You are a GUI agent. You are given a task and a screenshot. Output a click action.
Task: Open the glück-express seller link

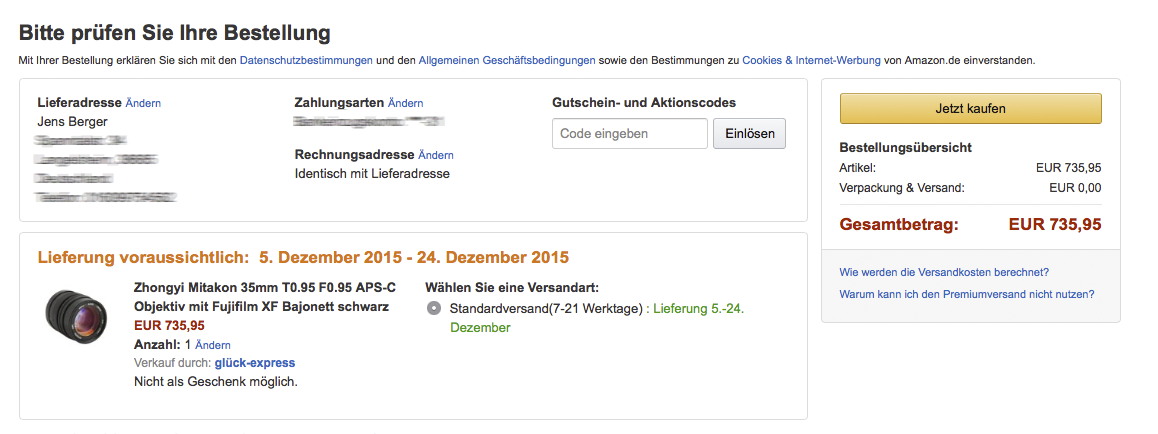click(x=255, y=362)
